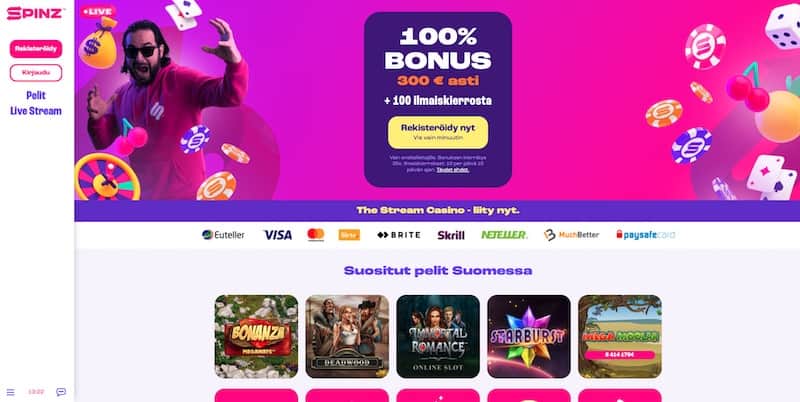This screenshot has width=800, height=402.
Task: Click the pink Rekisteröidy sidebar button
Action: (x=36, y=49)
